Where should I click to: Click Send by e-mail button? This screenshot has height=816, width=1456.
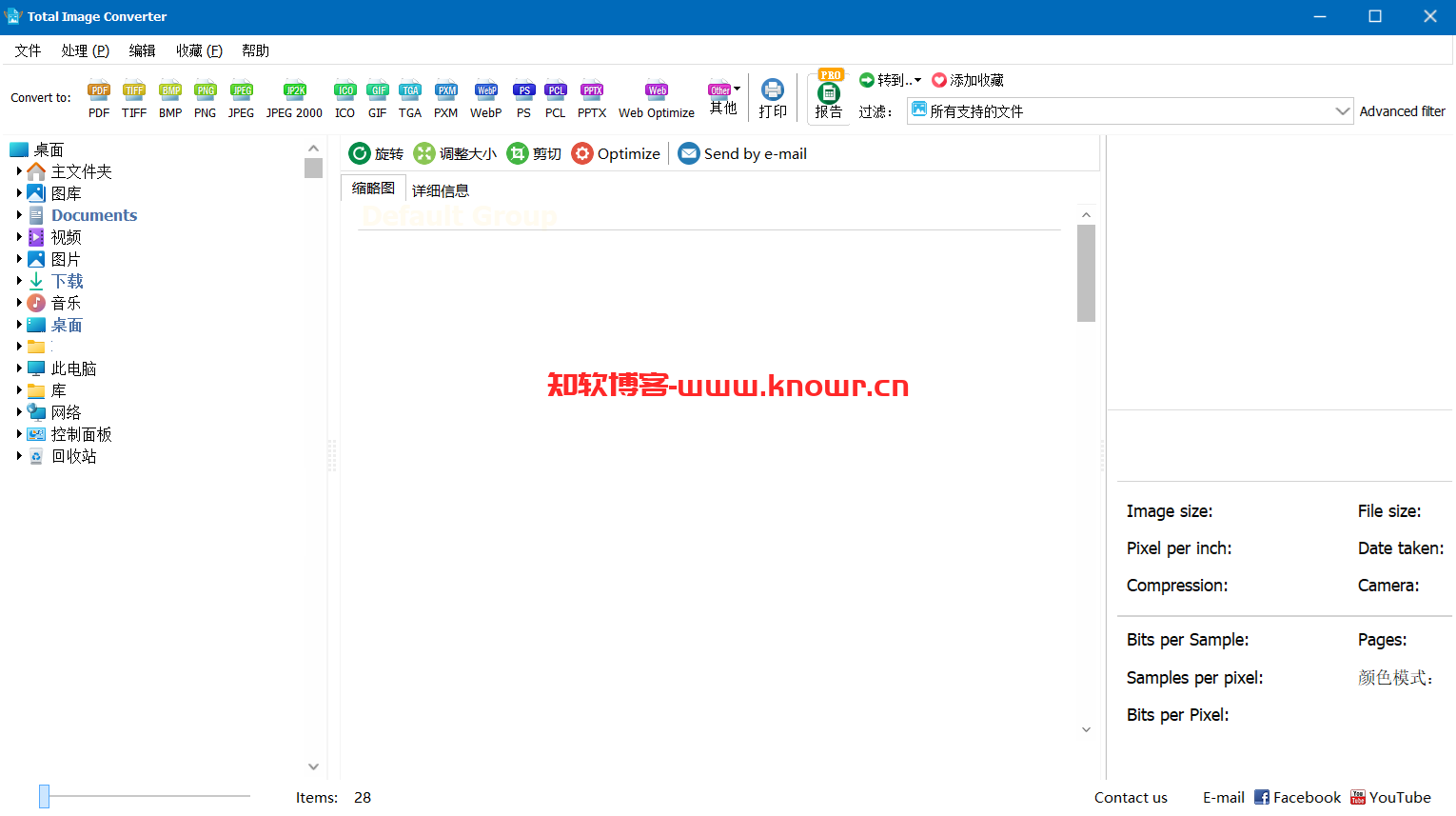coord(742,153)
